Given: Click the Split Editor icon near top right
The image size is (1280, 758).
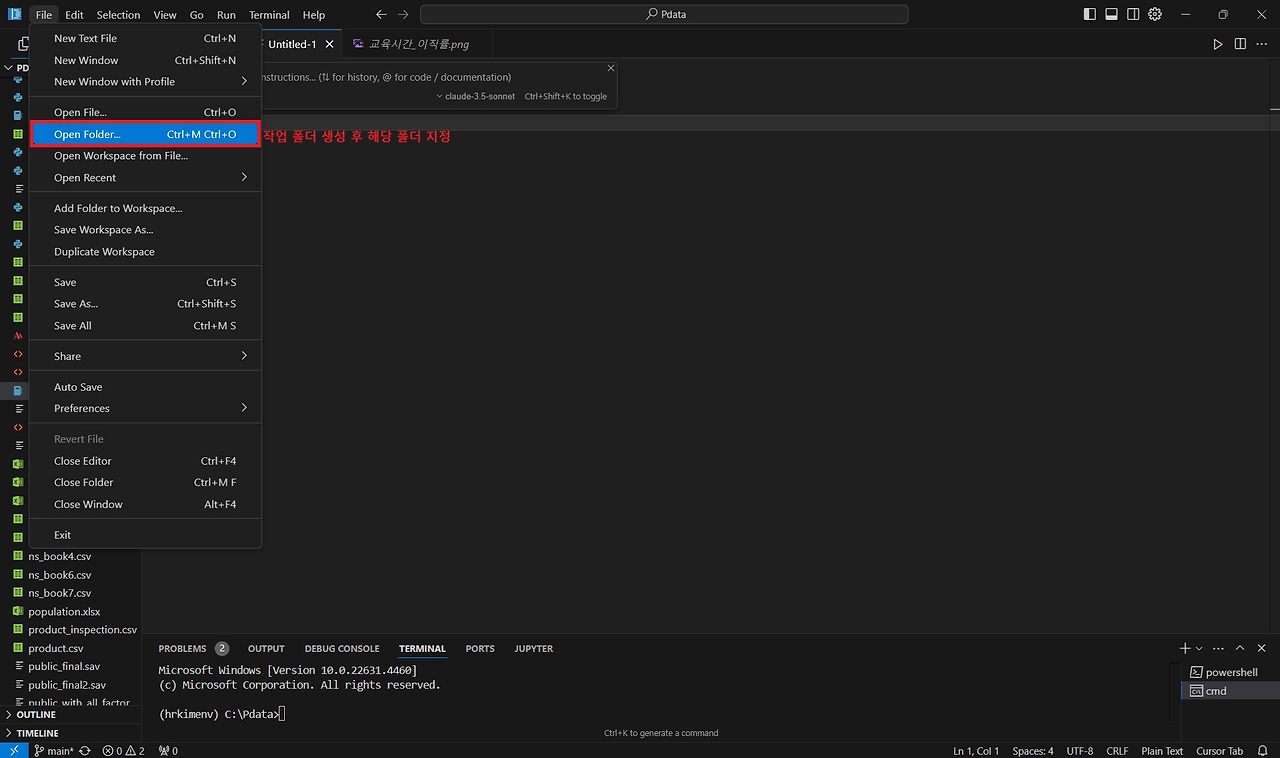Looking at the screenshot, I should 1240,43.
